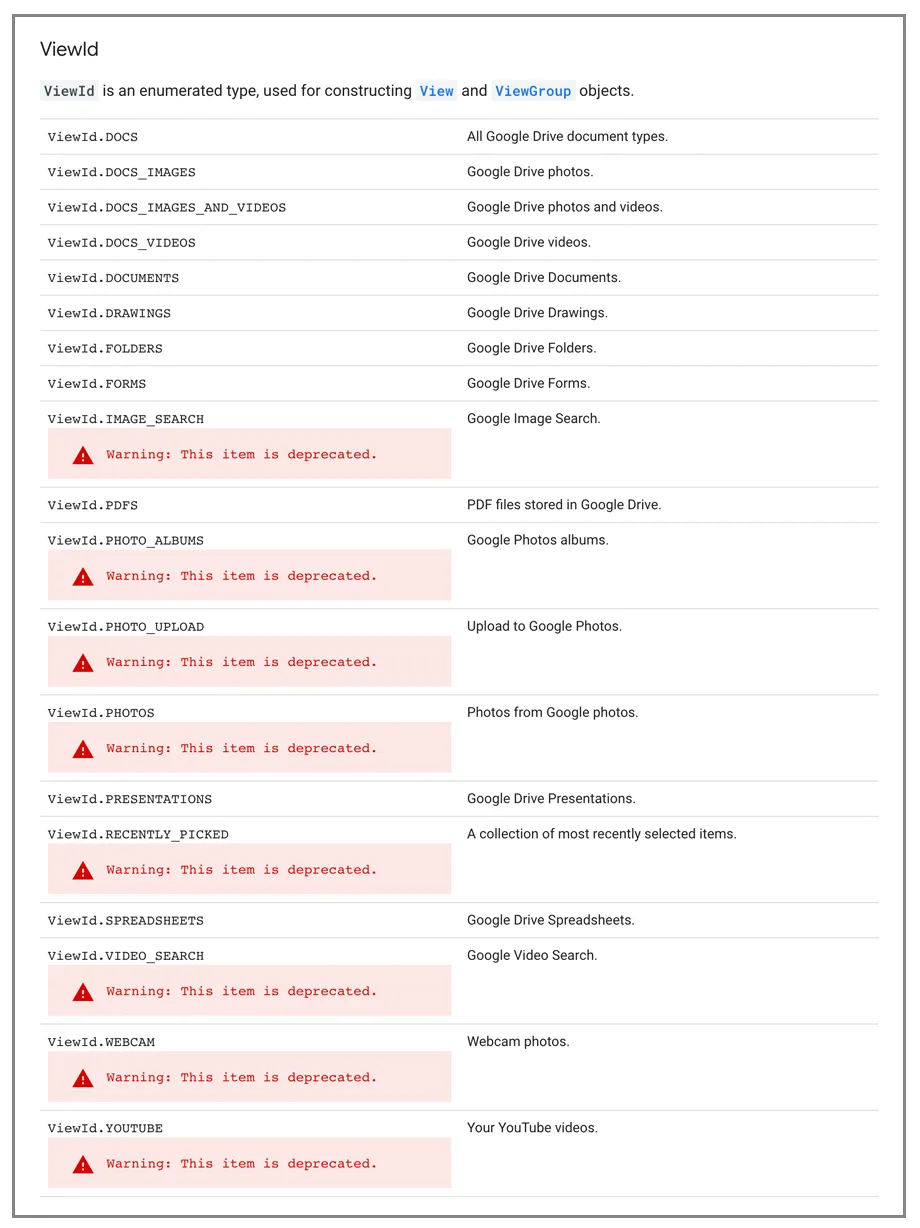Click 'Google Drive Spreadsheets.' description

point(551,920)
